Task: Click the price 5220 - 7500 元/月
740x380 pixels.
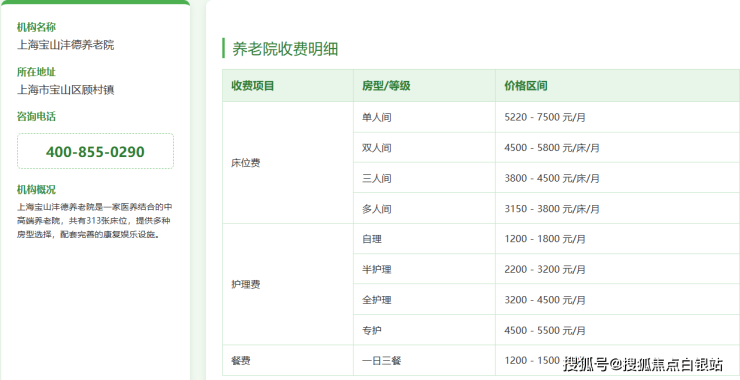Action: [x=545, y=117]
